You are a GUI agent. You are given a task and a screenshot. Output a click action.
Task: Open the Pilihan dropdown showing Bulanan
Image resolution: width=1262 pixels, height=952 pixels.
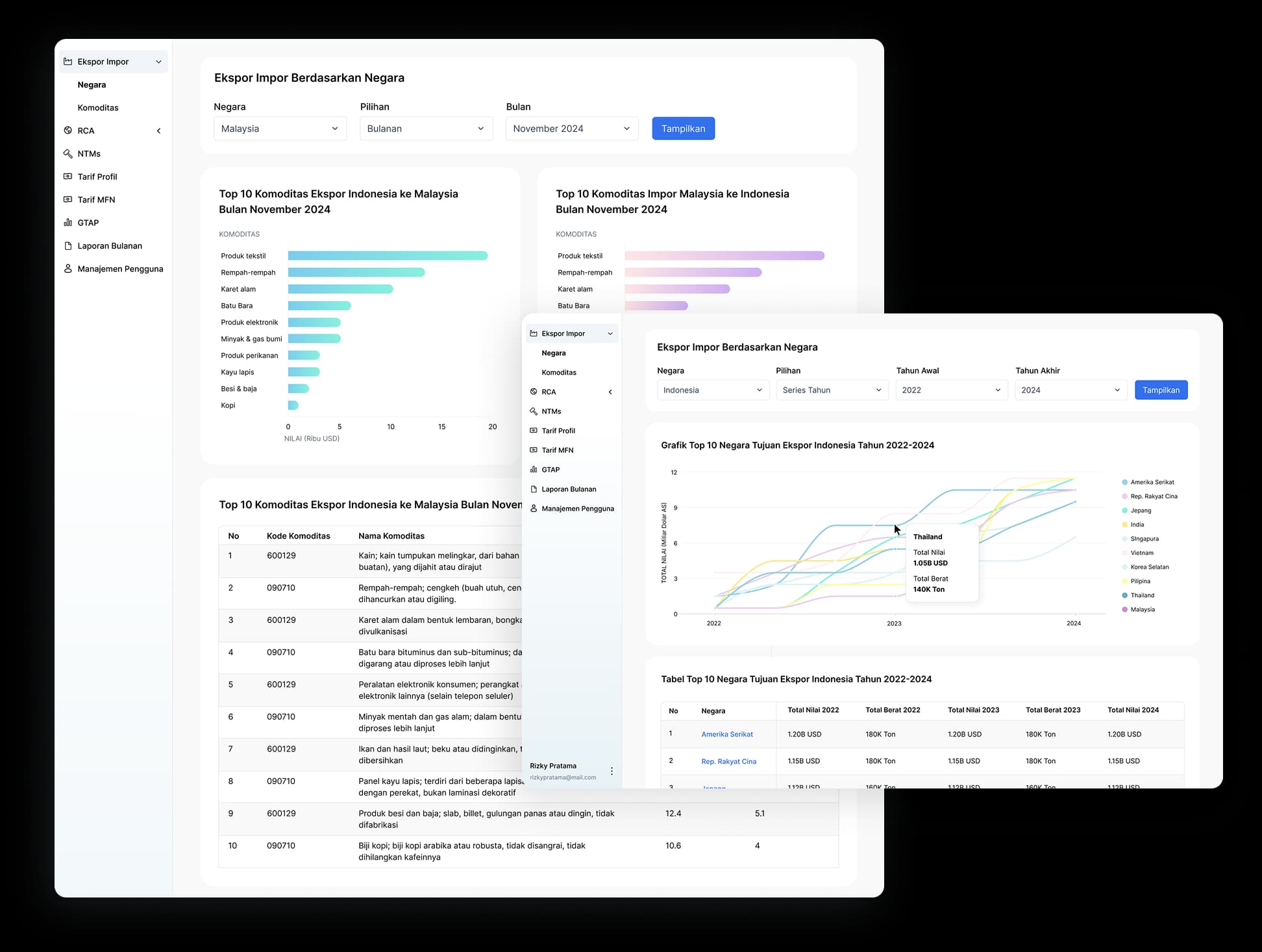pos(426,128)
